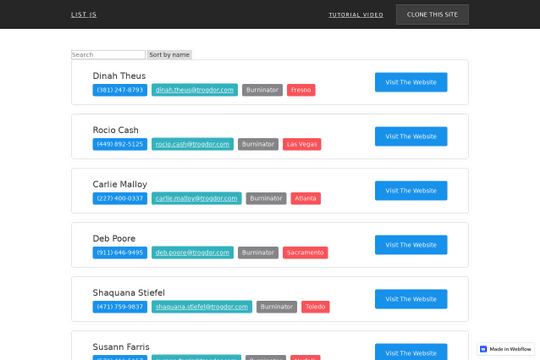Click the name Deb Poore
The height and width of the screenshot is (360, 540).
pos(114,238)
